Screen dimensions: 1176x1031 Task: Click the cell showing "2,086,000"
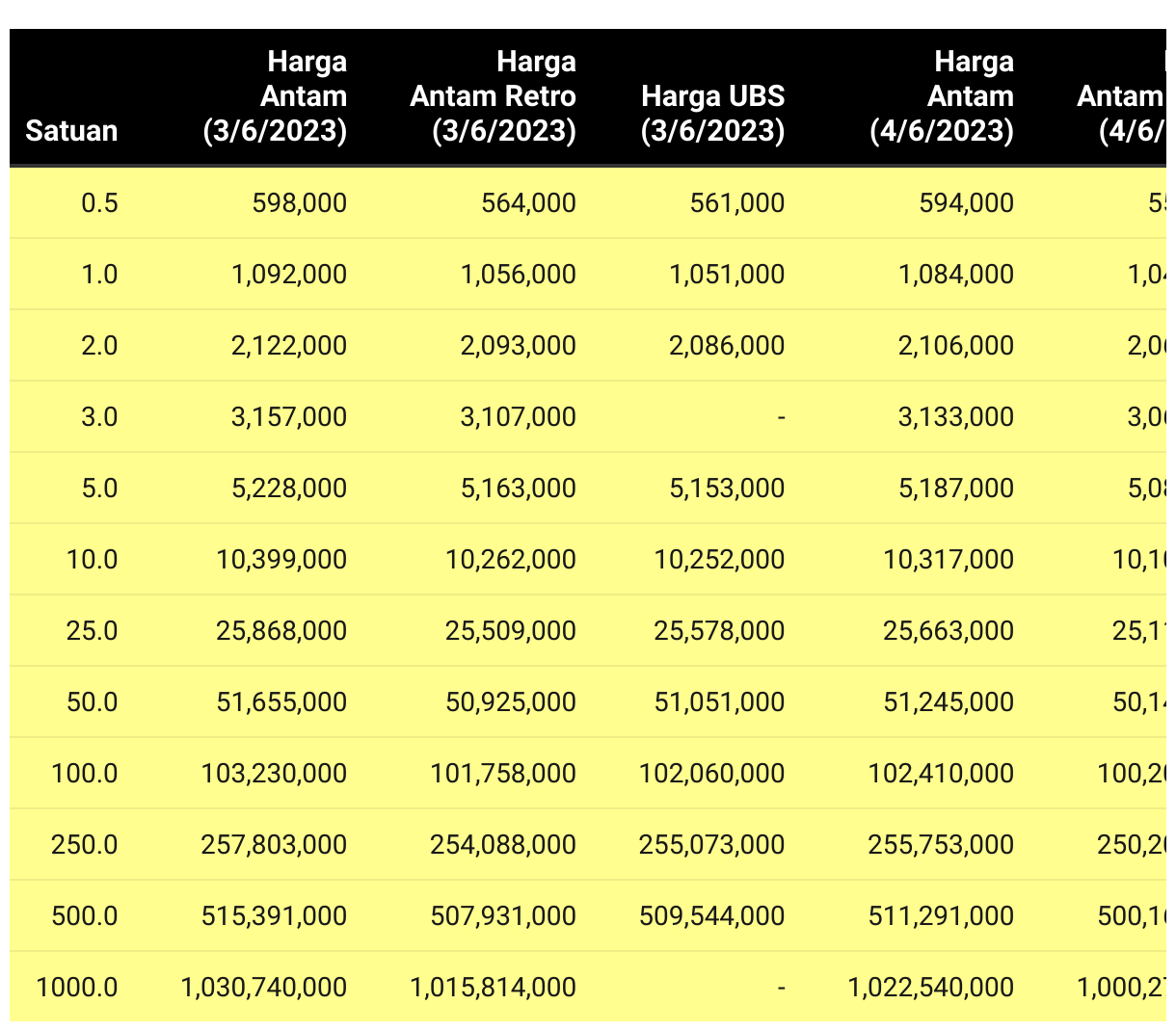(728, 345)
